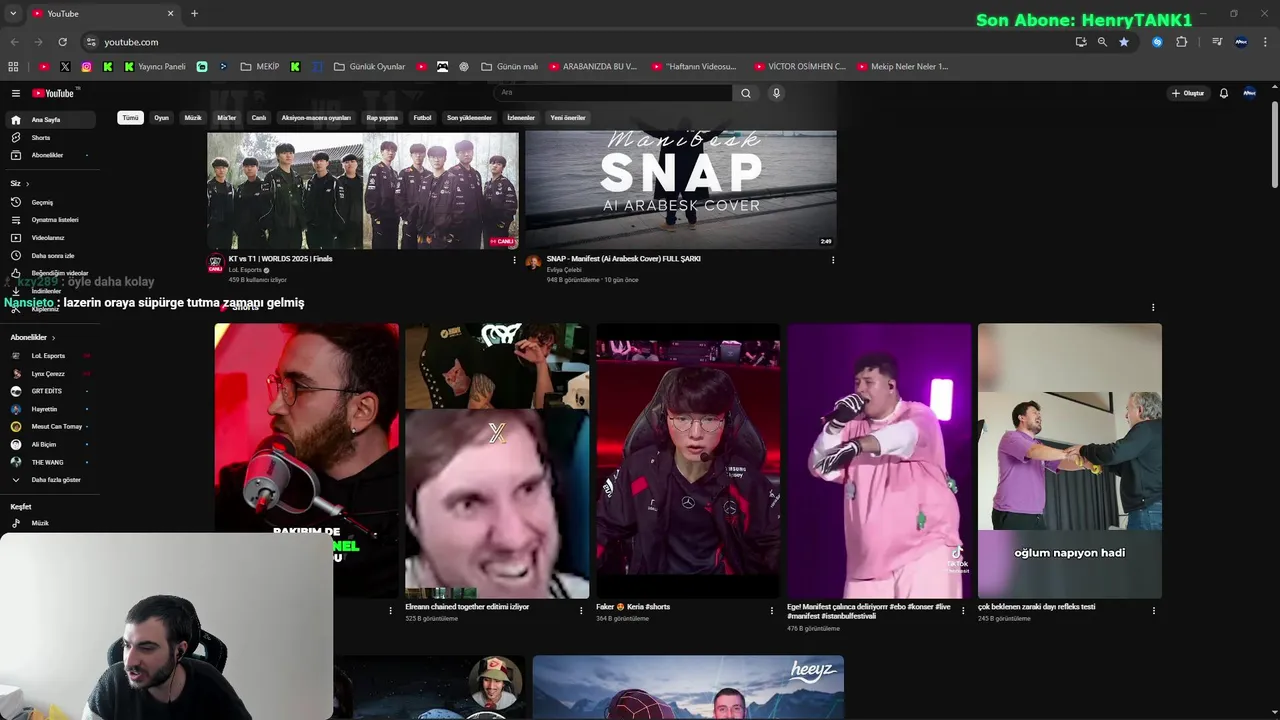Open options for the Elraenn chained together short
This screenshot has width=1280, height=720.
pos(581,611)
